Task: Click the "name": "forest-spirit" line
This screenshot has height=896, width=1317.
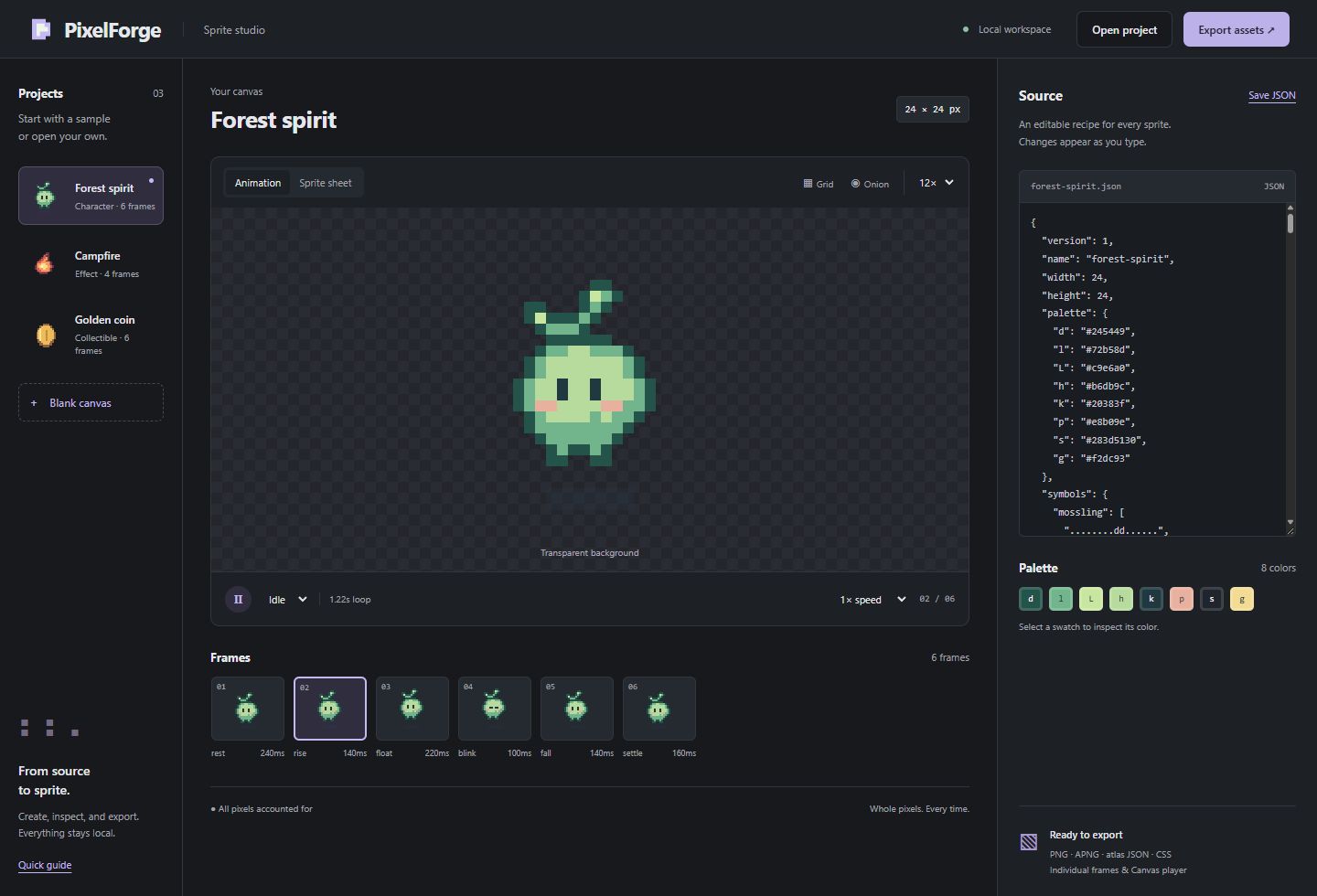Action: (1108, 259)
